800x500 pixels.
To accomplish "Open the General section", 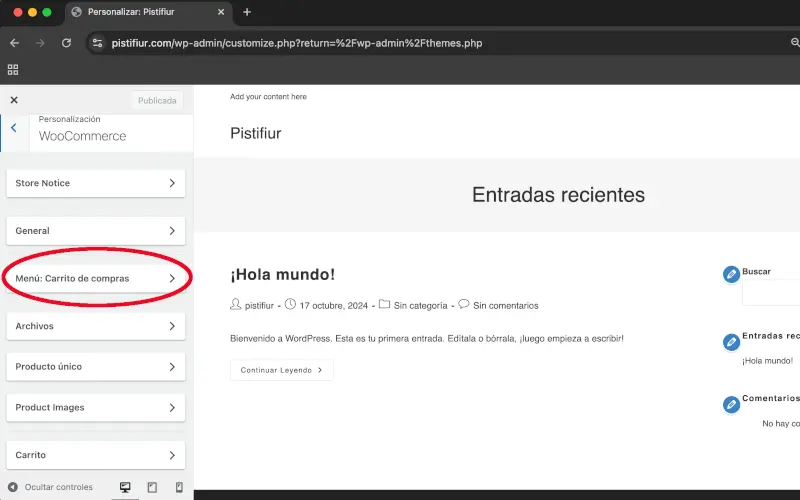I will pos(96,231).
